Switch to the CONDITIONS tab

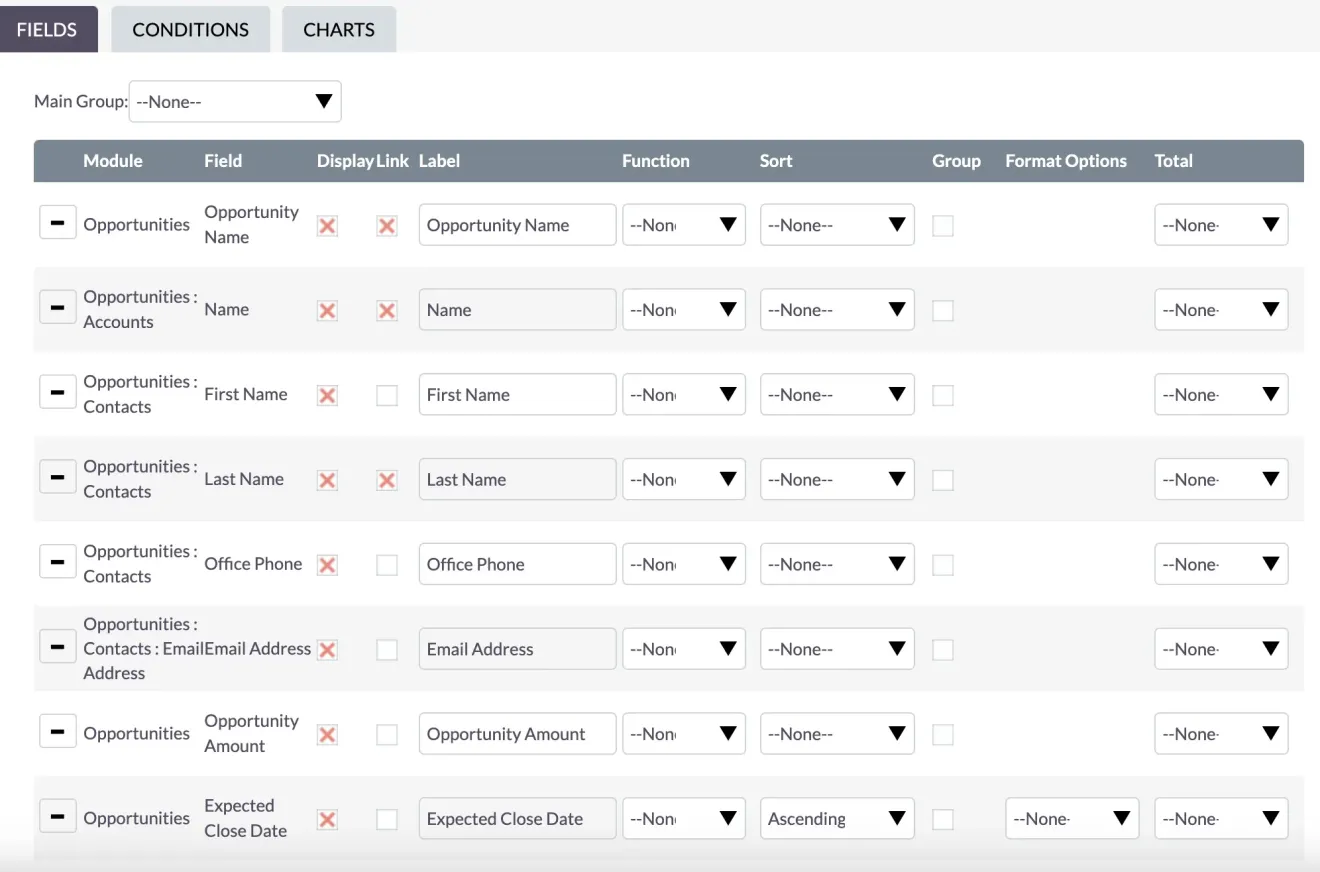click(190, 29)
